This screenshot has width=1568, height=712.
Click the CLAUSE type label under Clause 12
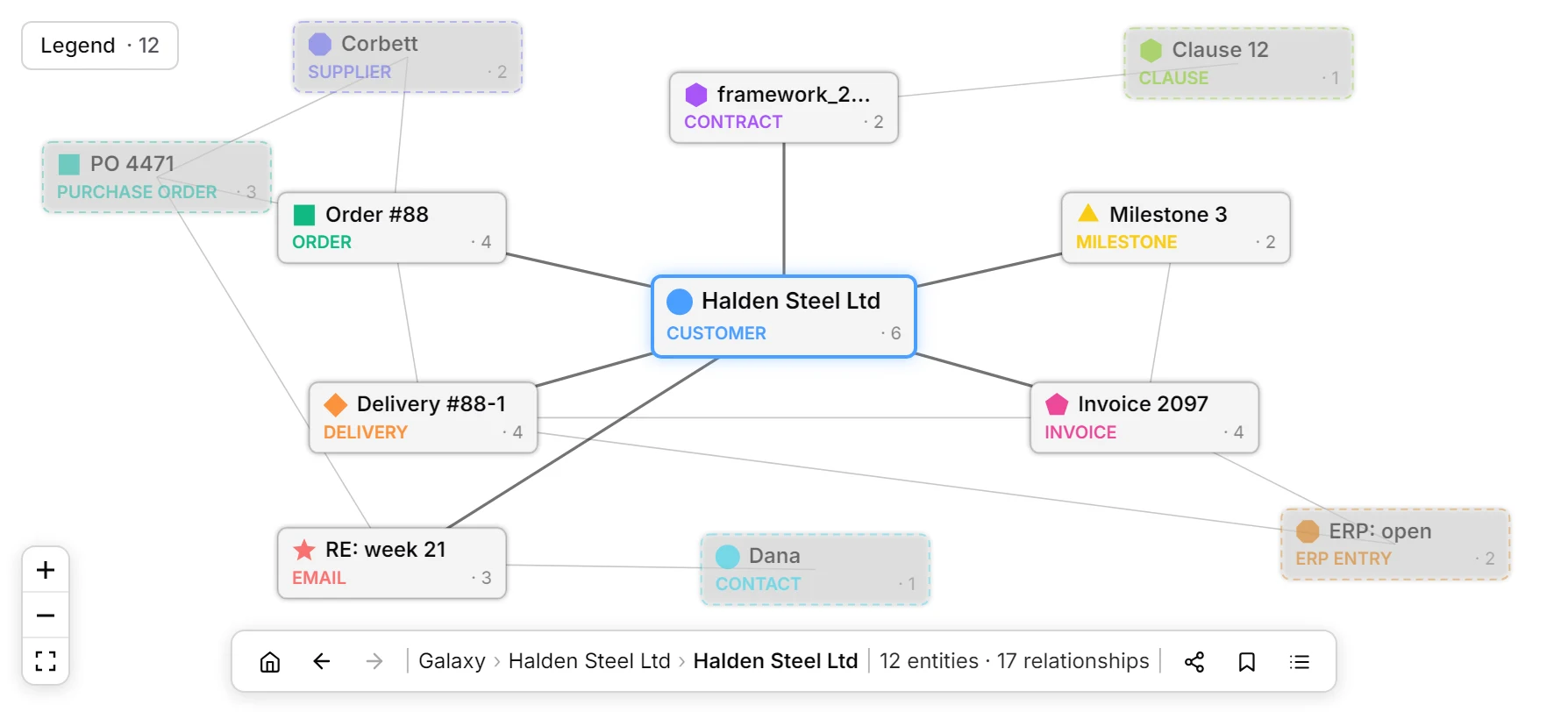1173,78
